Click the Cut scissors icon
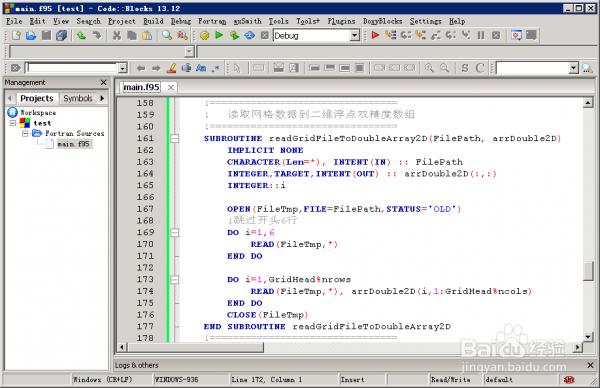This screenshot has width=600, height=388. coord(117,36)
